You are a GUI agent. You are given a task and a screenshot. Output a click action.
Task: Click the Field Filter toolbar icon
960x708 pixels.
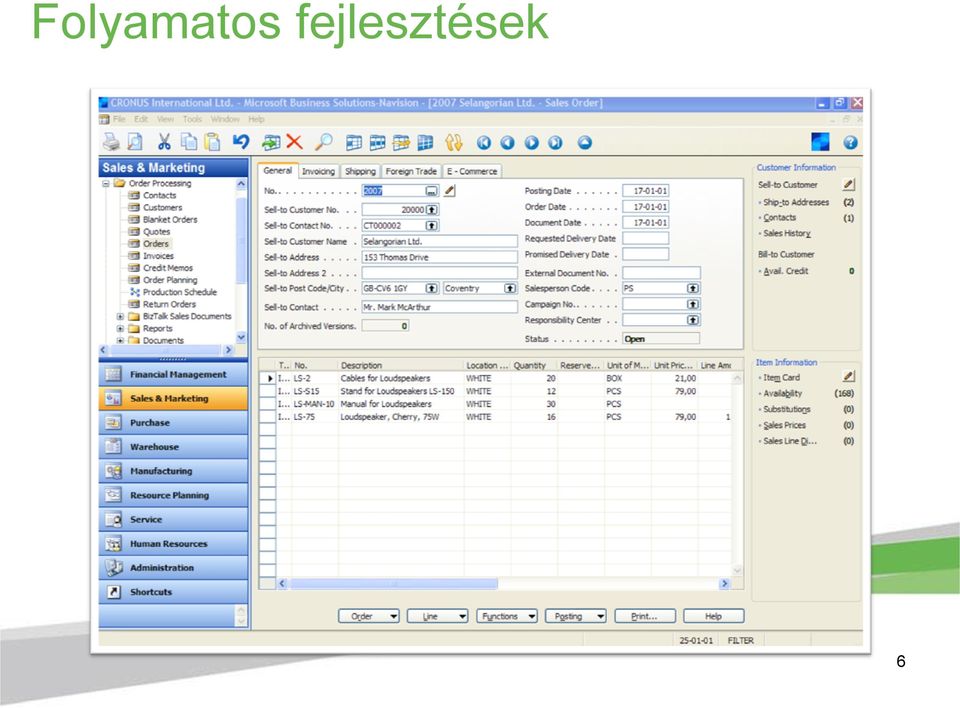point(354,143)
